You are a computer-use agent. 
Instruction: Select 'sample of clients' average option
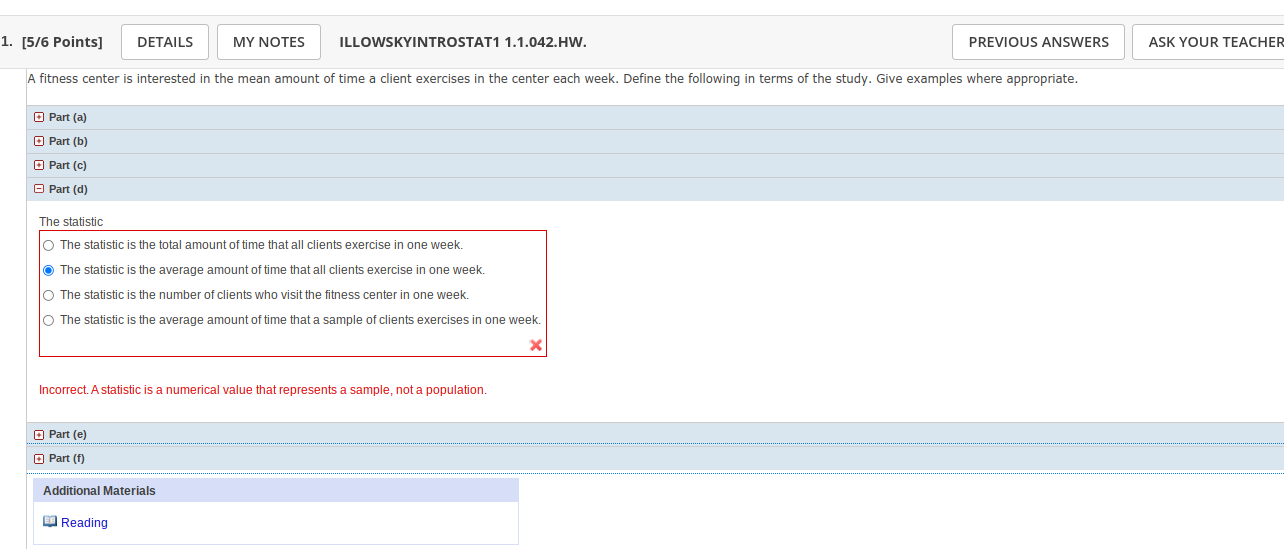pos(48,320)
